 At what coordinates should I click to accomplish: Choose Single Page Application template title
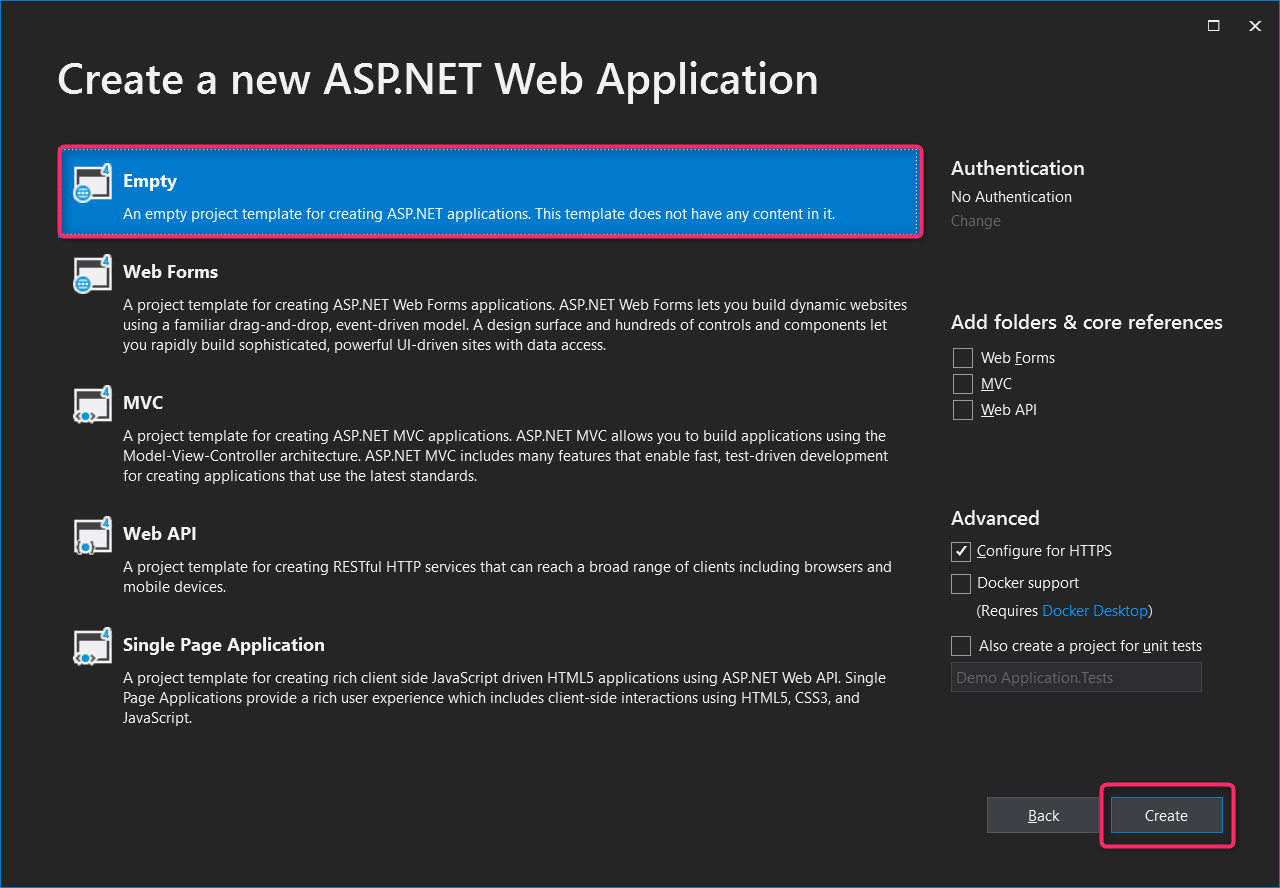point(224,645)
